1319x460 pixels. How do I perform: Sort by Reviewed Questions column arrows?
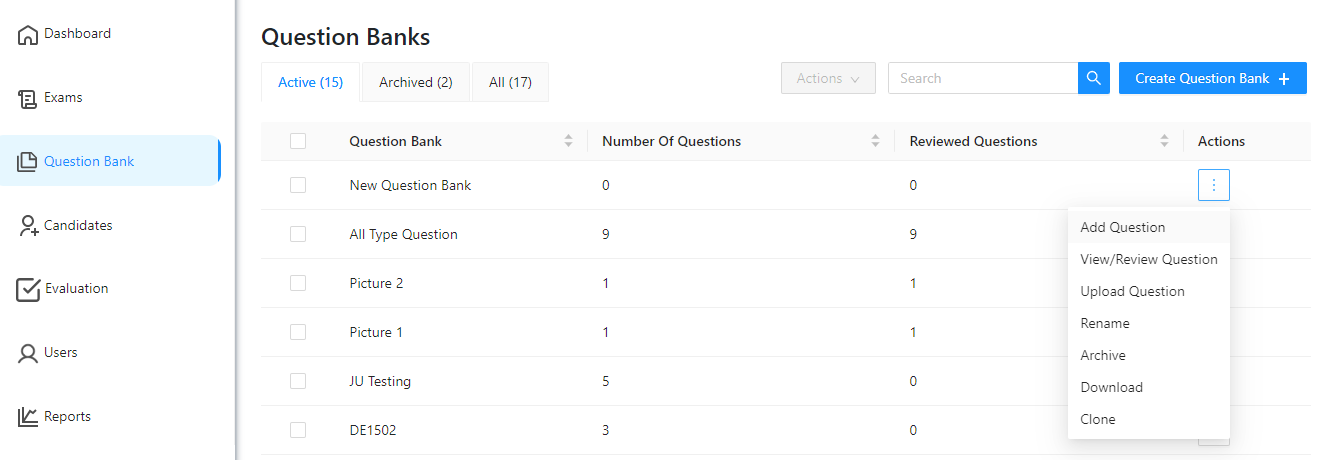click(1164, 141)
